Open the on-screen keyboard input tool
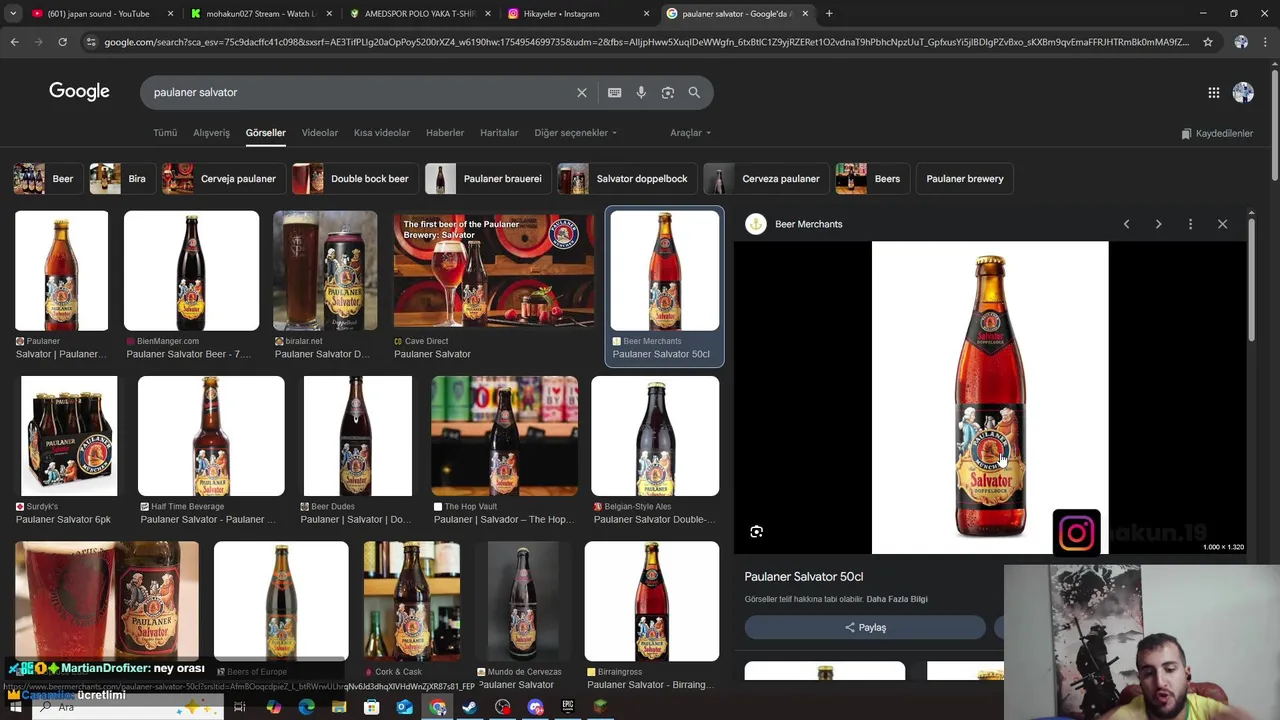 [615, 92]
